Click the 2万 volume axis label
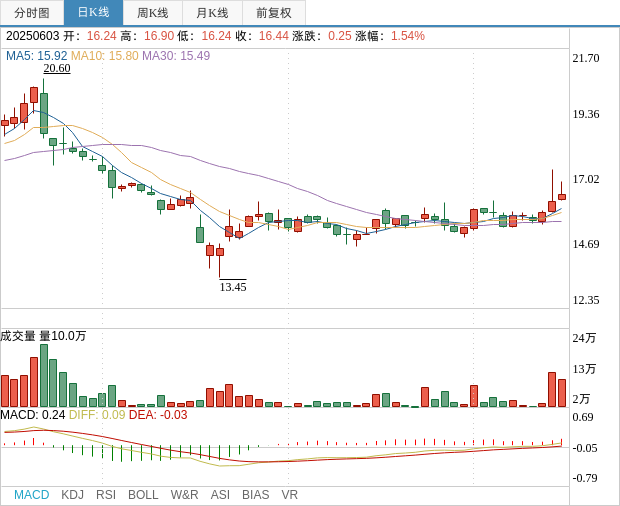The image size is (620, 506). pos(581,399)
